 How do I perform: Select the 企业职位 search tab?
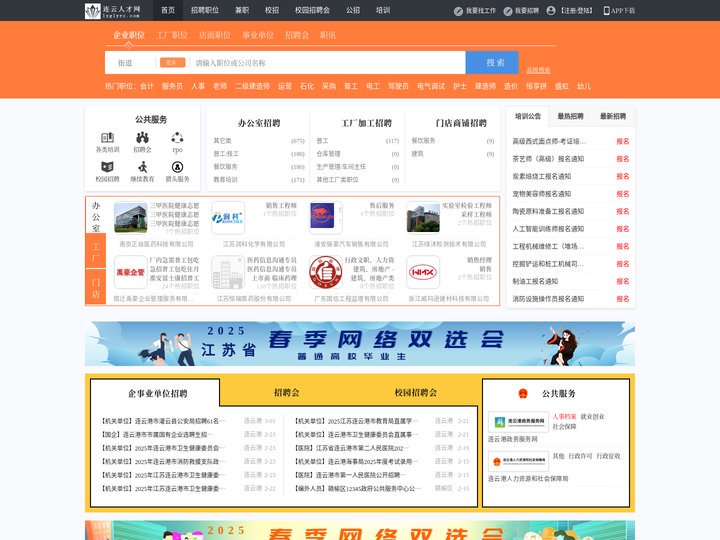click(129, 35)
